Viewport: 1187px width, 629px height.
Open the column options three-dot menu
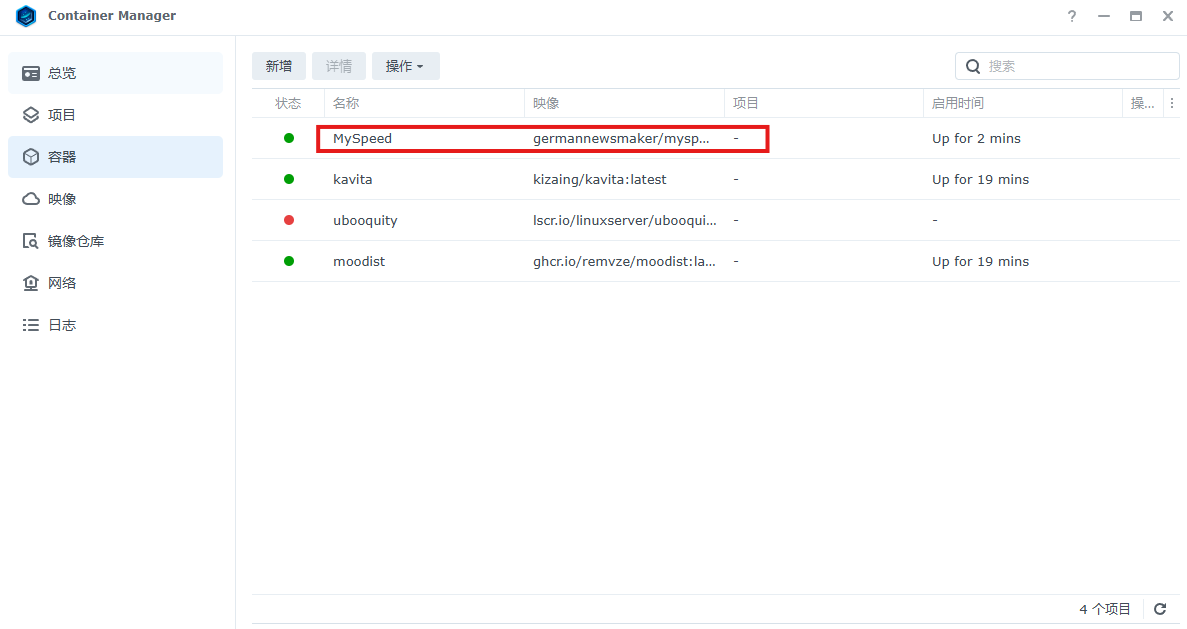(x=1172, y=103)
